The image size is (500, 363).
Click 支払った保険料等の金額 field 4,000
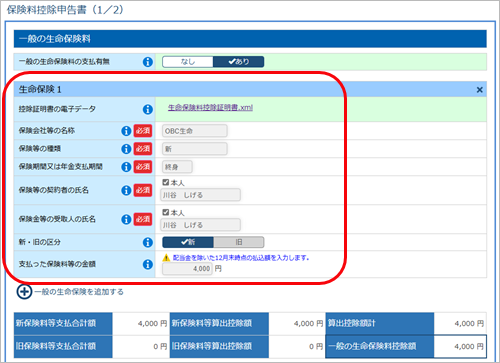coord(187,269)
